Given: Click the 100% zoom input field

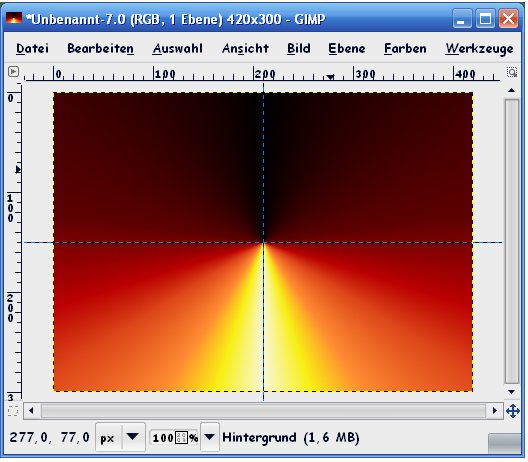Looking at the screenshot, I should [x=174, y=438].
